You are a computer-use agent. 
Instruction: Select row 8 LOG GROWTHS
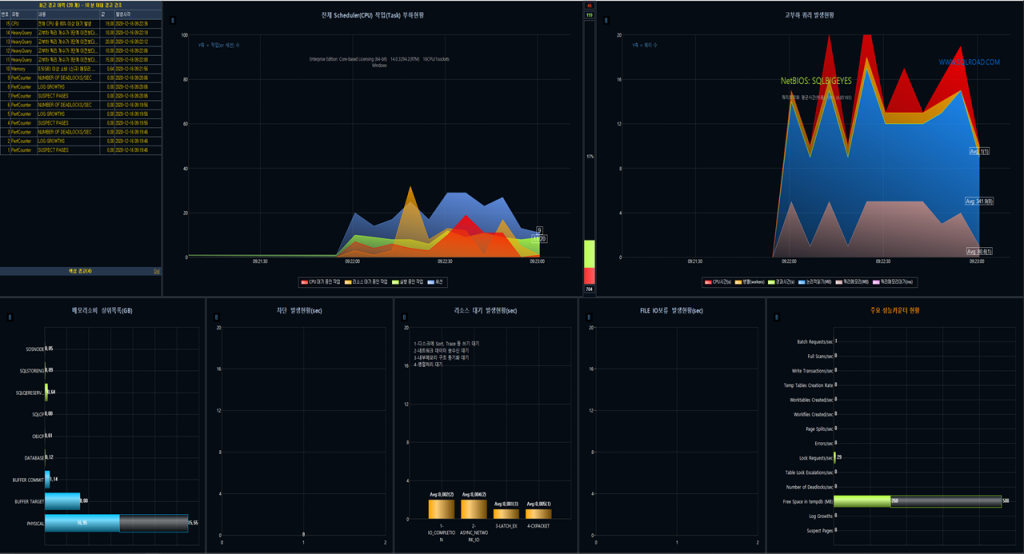[x=81, y=87]
